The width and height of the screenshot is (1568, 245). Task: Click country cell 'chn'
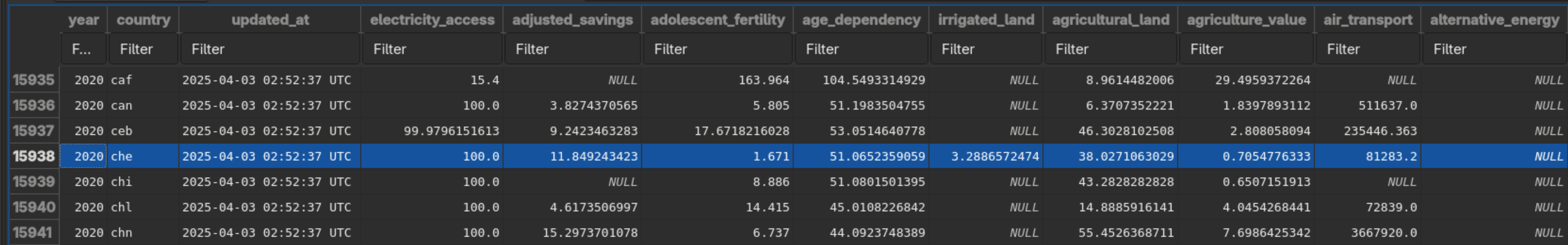coord(143,232)
